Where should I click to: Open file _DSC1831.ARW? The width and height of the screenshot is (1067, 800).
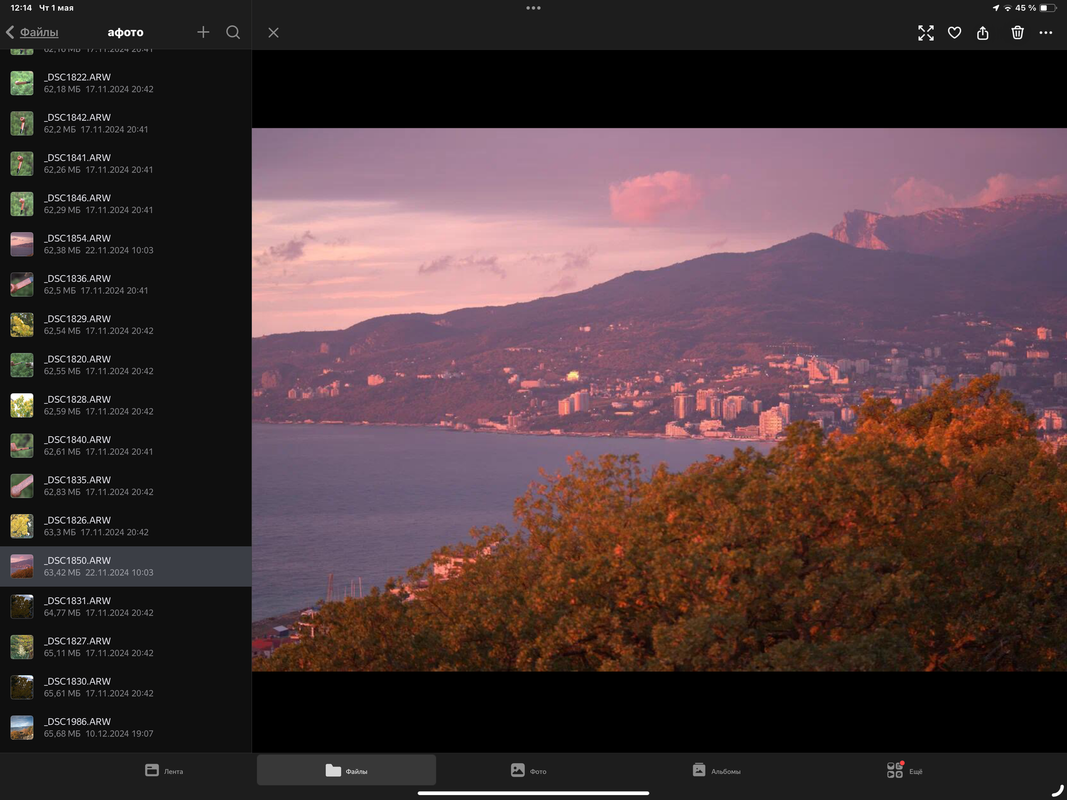(x=126, y=606)
